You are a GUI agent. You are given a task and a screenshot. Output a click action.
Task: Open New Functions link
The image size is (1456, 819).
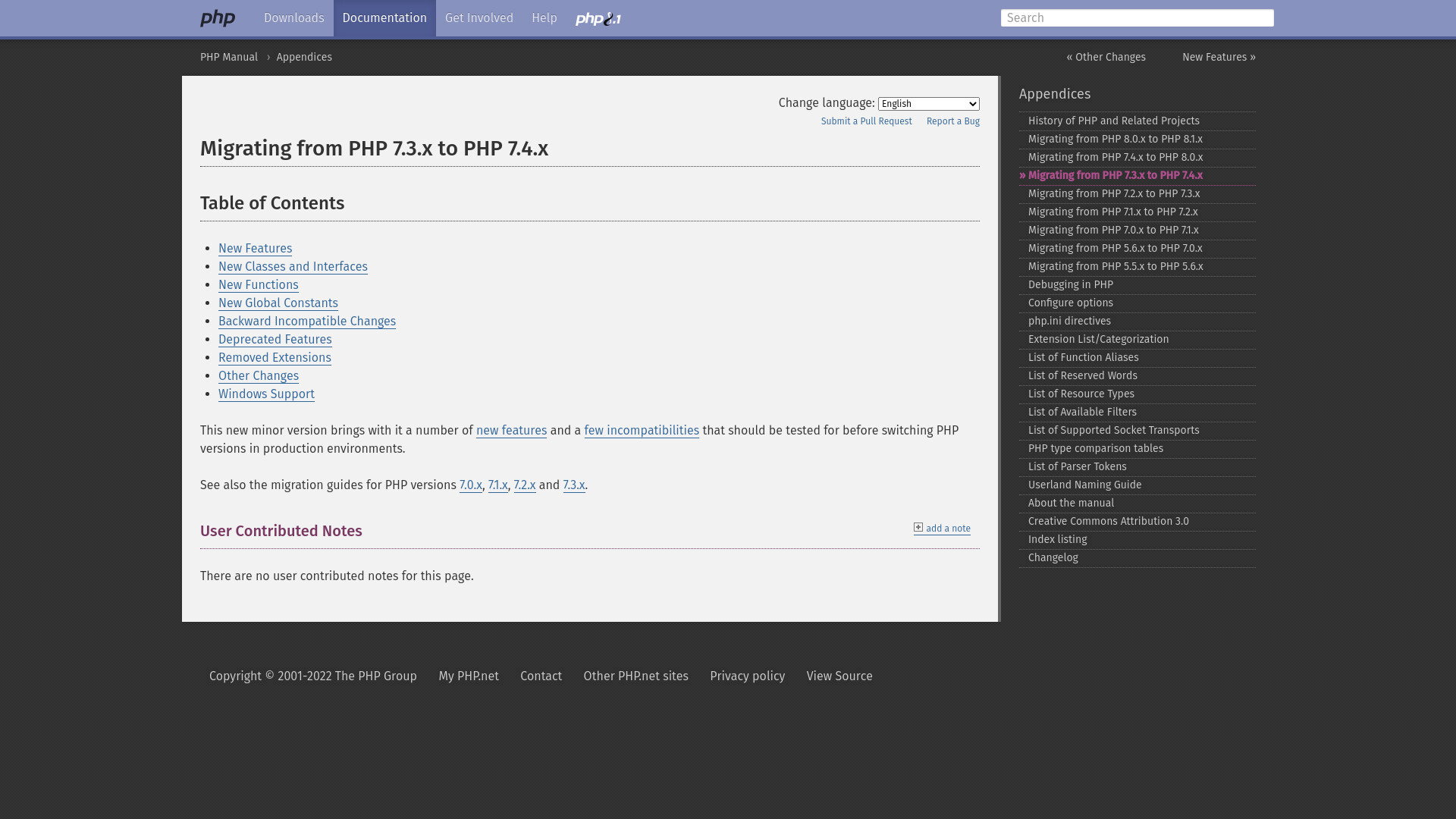point(258,285)
